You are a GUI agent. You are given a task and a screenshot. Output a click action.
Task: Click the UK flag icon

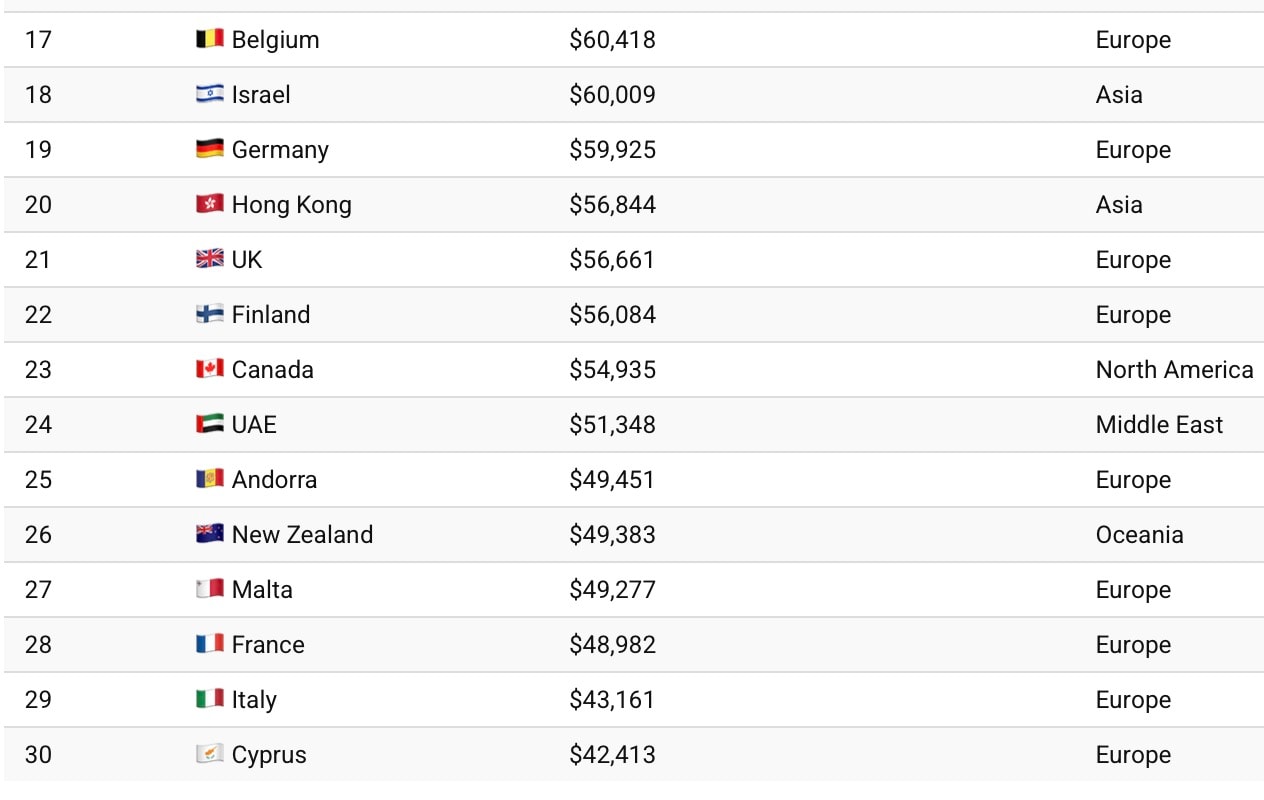click(x=210, y=260)
